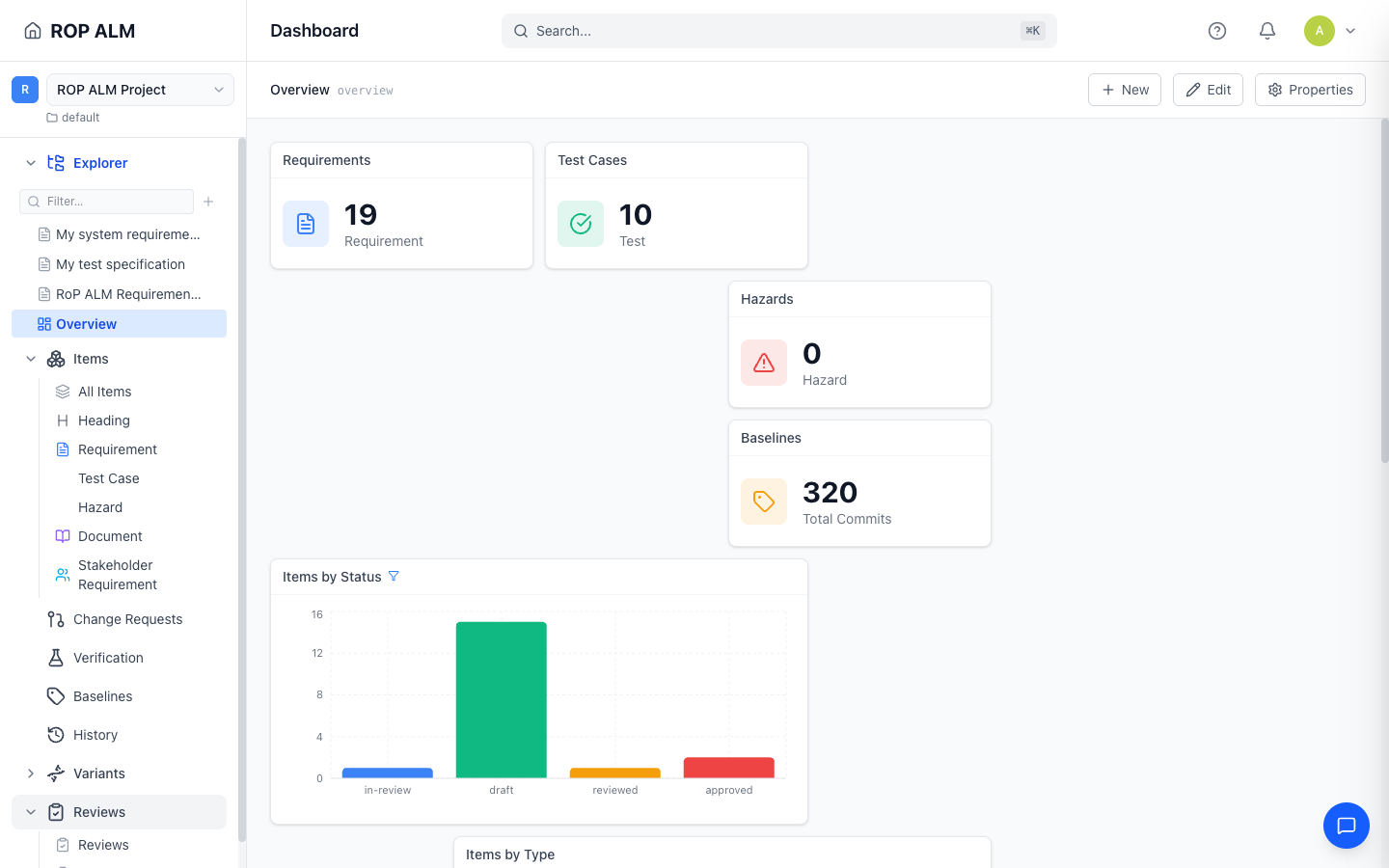Click the Document book icon
The width and height of the screenshot is (1389, 868).
(63, 536)
